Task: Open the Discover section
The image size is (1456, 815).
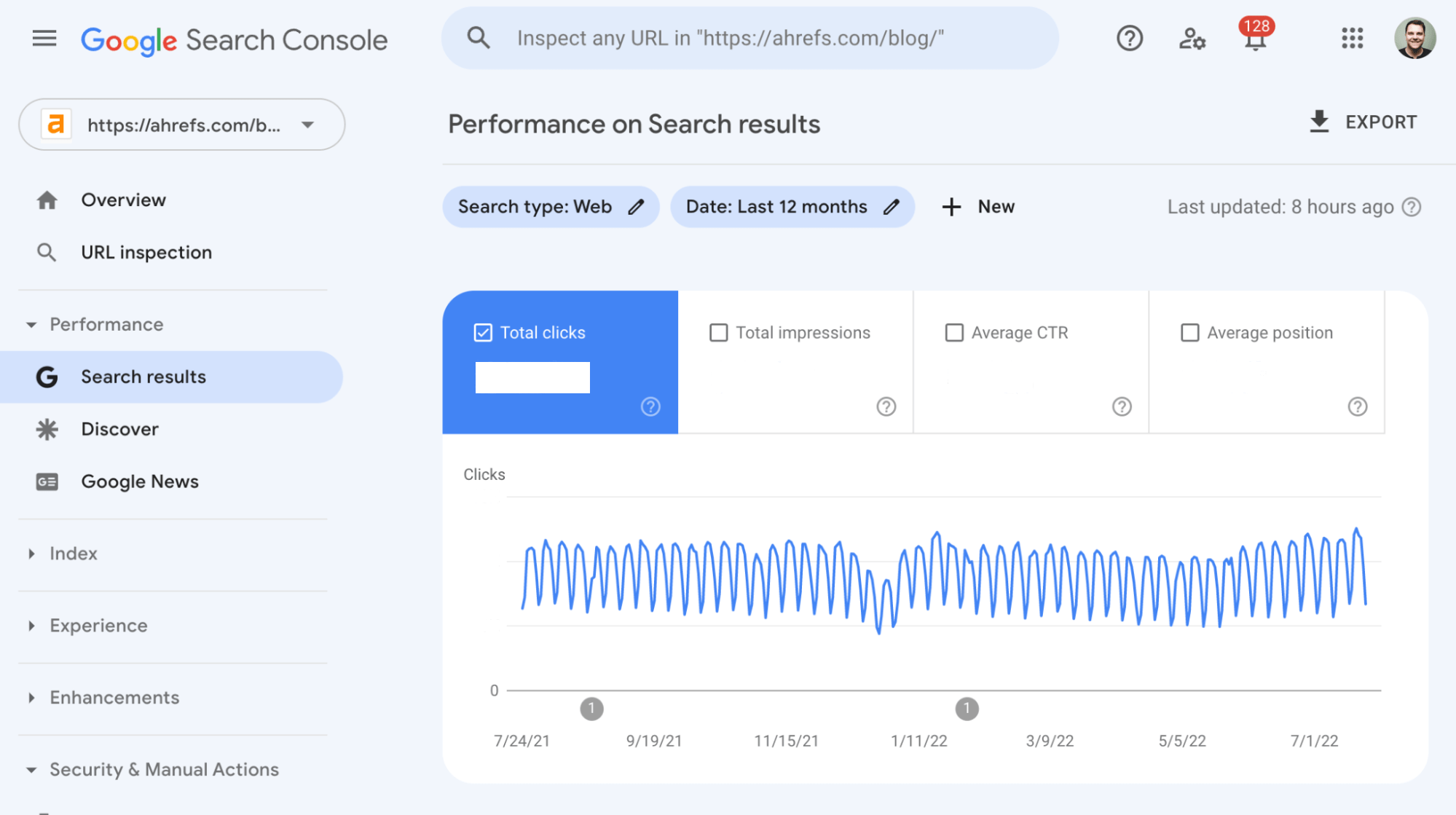Action: 118,428
